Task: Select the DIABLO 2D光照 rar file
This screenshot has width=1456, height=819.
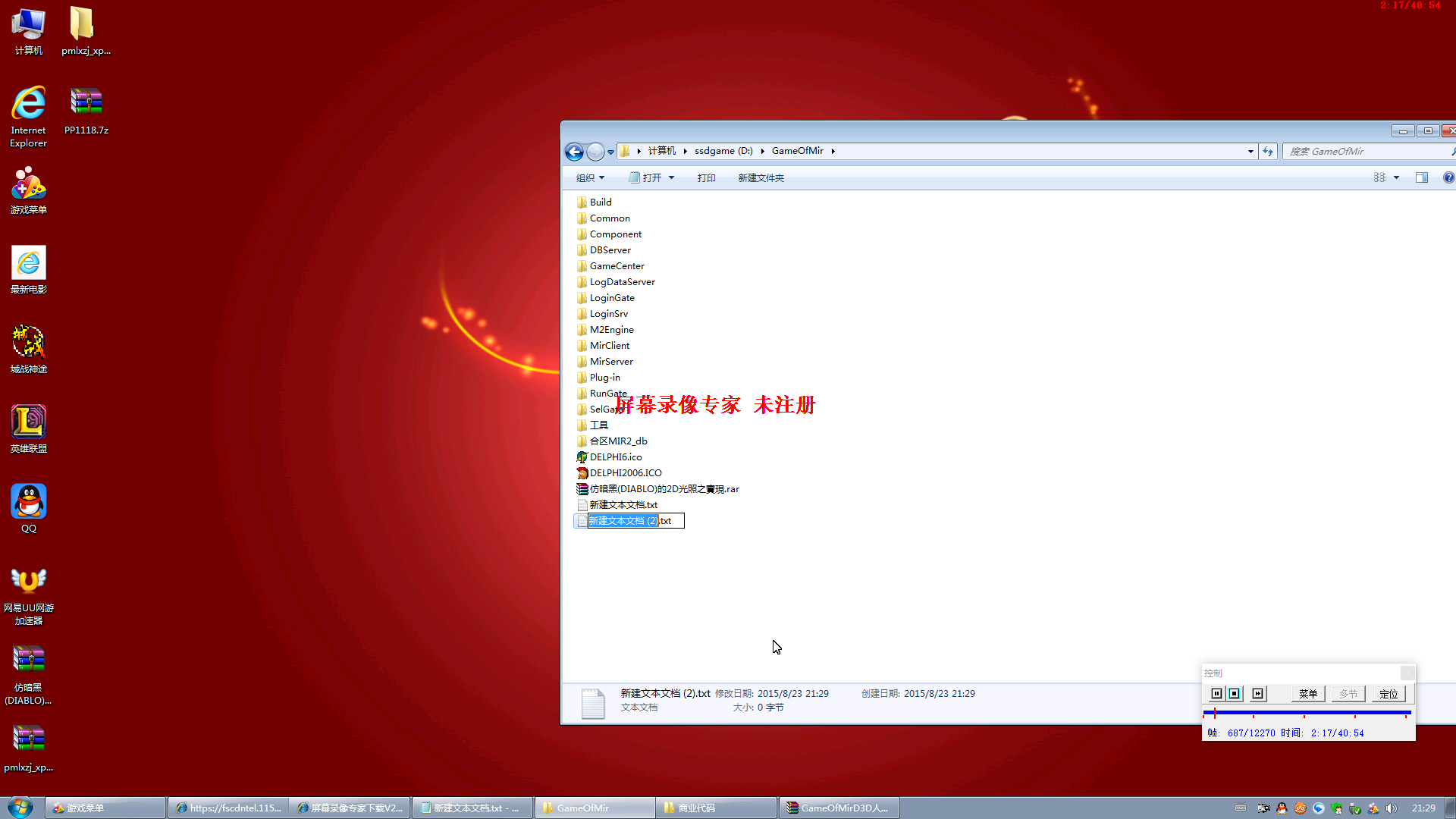Action: (657, 489)
